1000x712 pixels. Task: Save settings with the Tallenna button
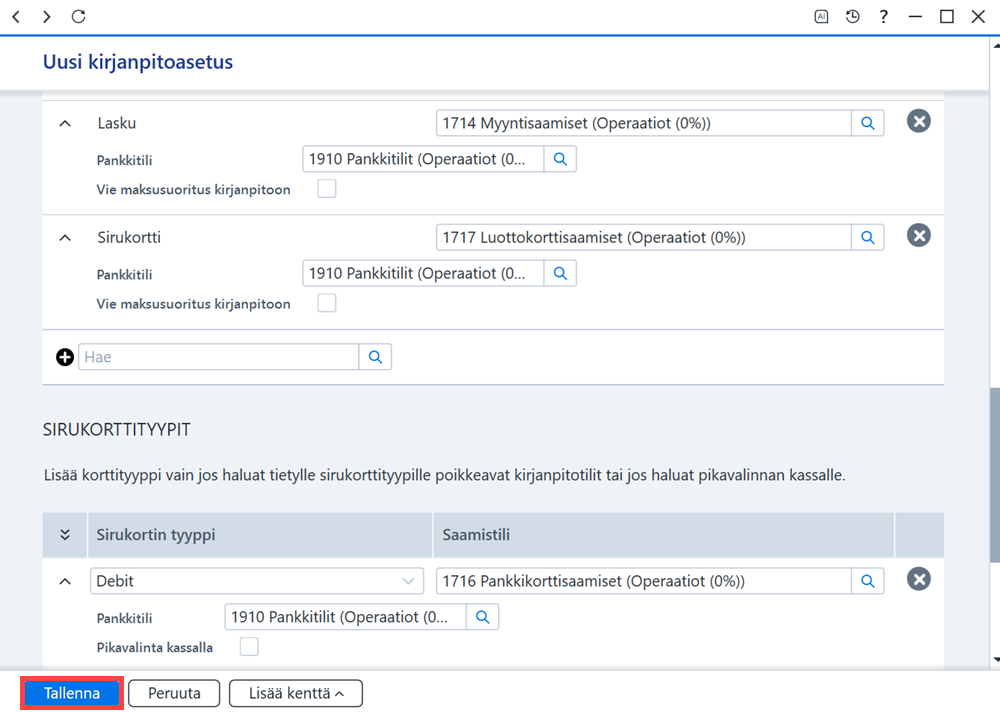coord(71,693)
